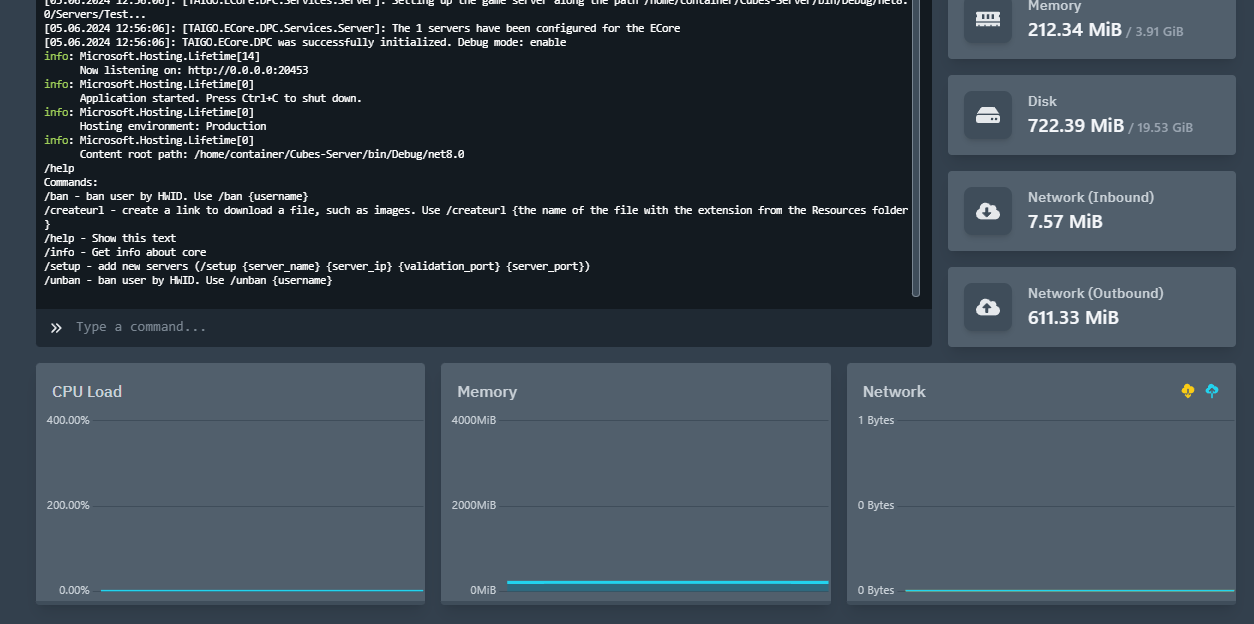Click the double-chevron console prompt icon
The height and width of the screenshot is (624, 1254).
56,328
